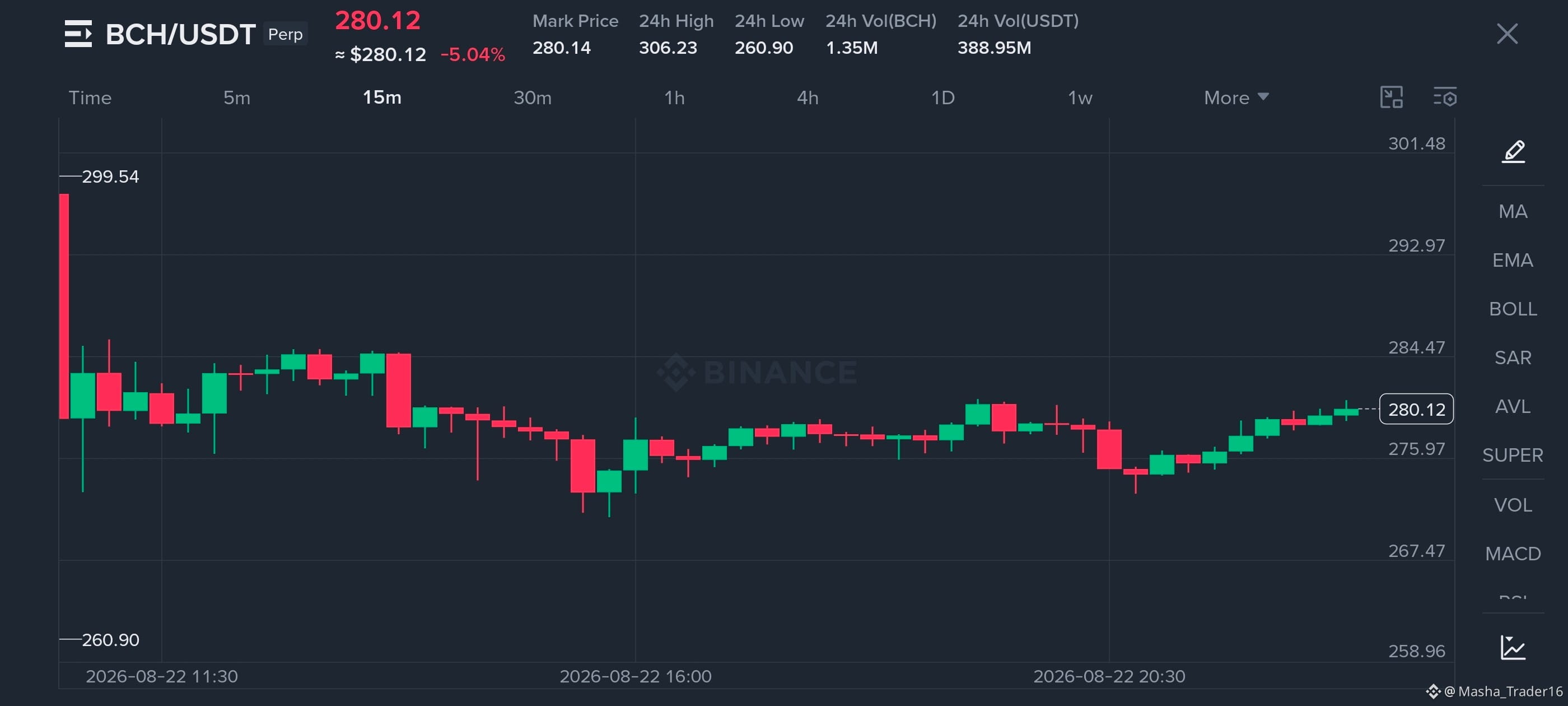Click the 24h Vol(USDT) value 388.95M
This screenshot has width=1568, height=706.
[x=995, y=48]
